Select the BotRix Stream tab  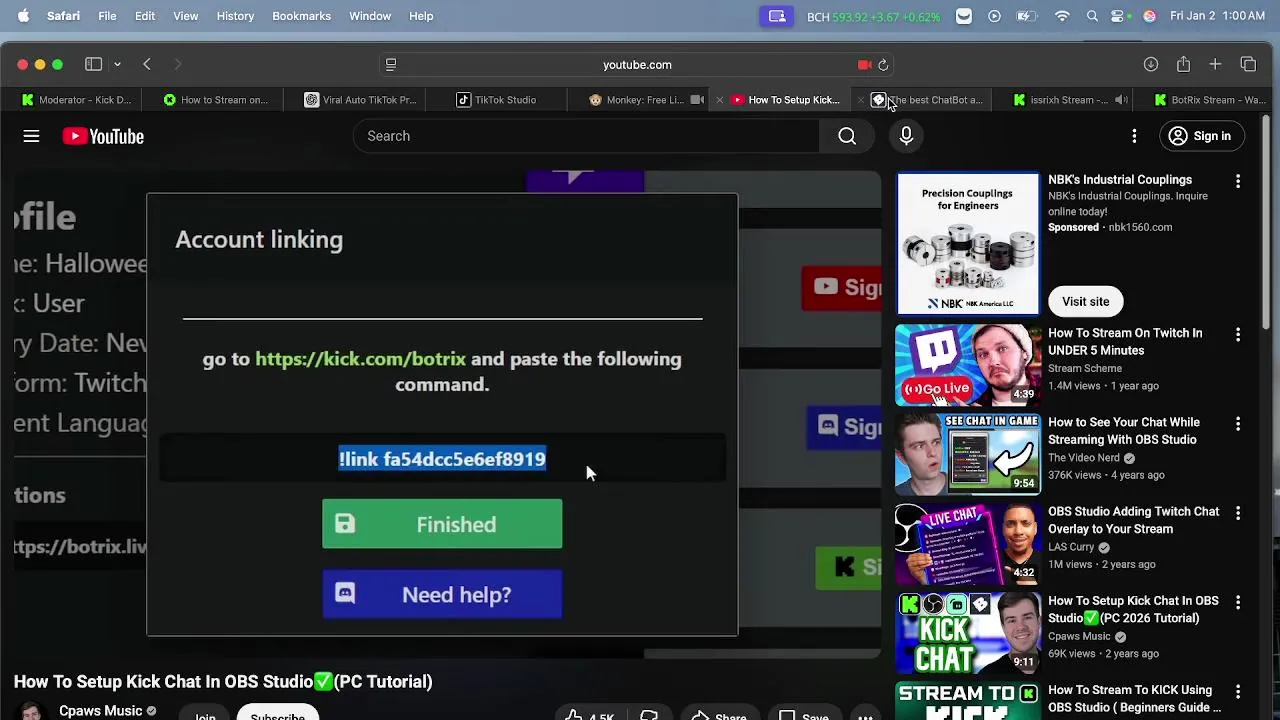click(1210, 100)
